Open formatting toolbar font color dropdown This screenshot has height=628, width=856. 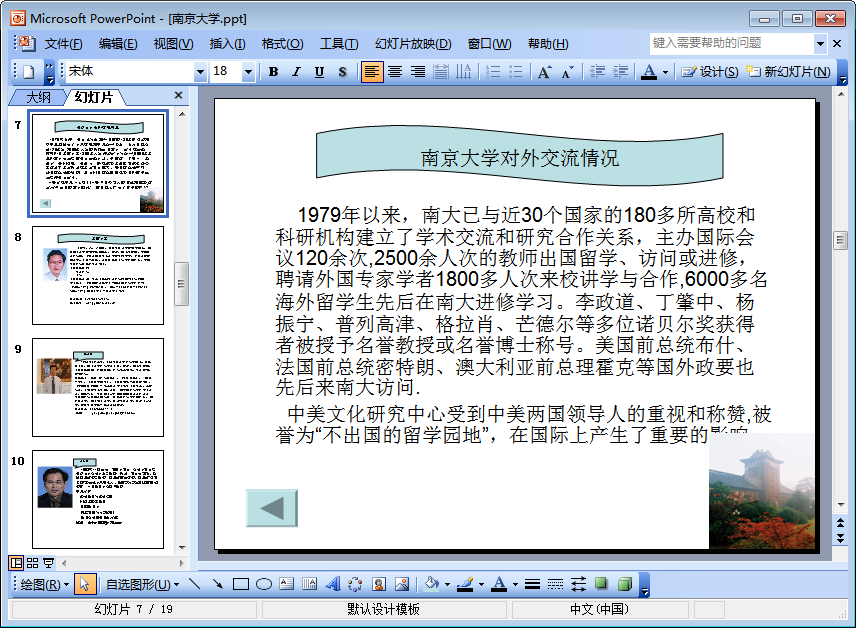[x=665, y=72]
